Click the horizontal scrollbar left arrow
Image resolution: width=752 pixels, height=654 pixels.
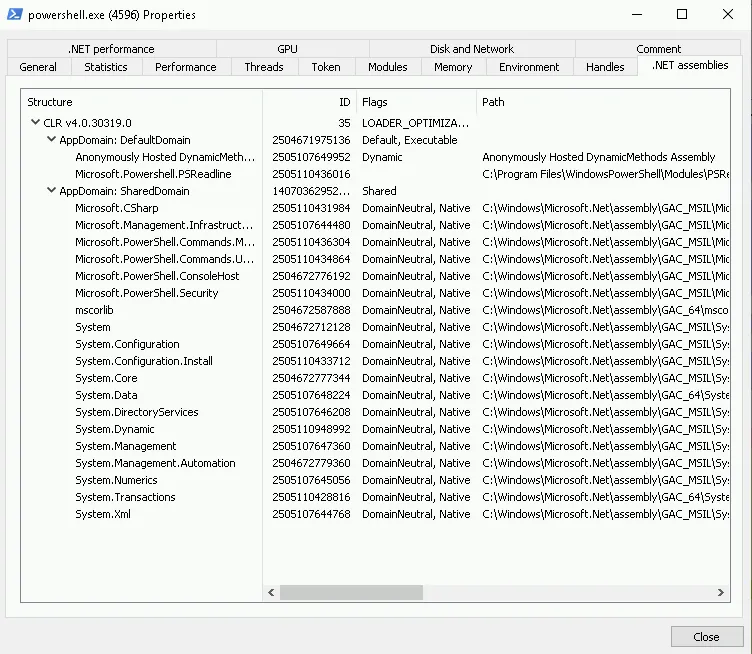coord(271,593)
